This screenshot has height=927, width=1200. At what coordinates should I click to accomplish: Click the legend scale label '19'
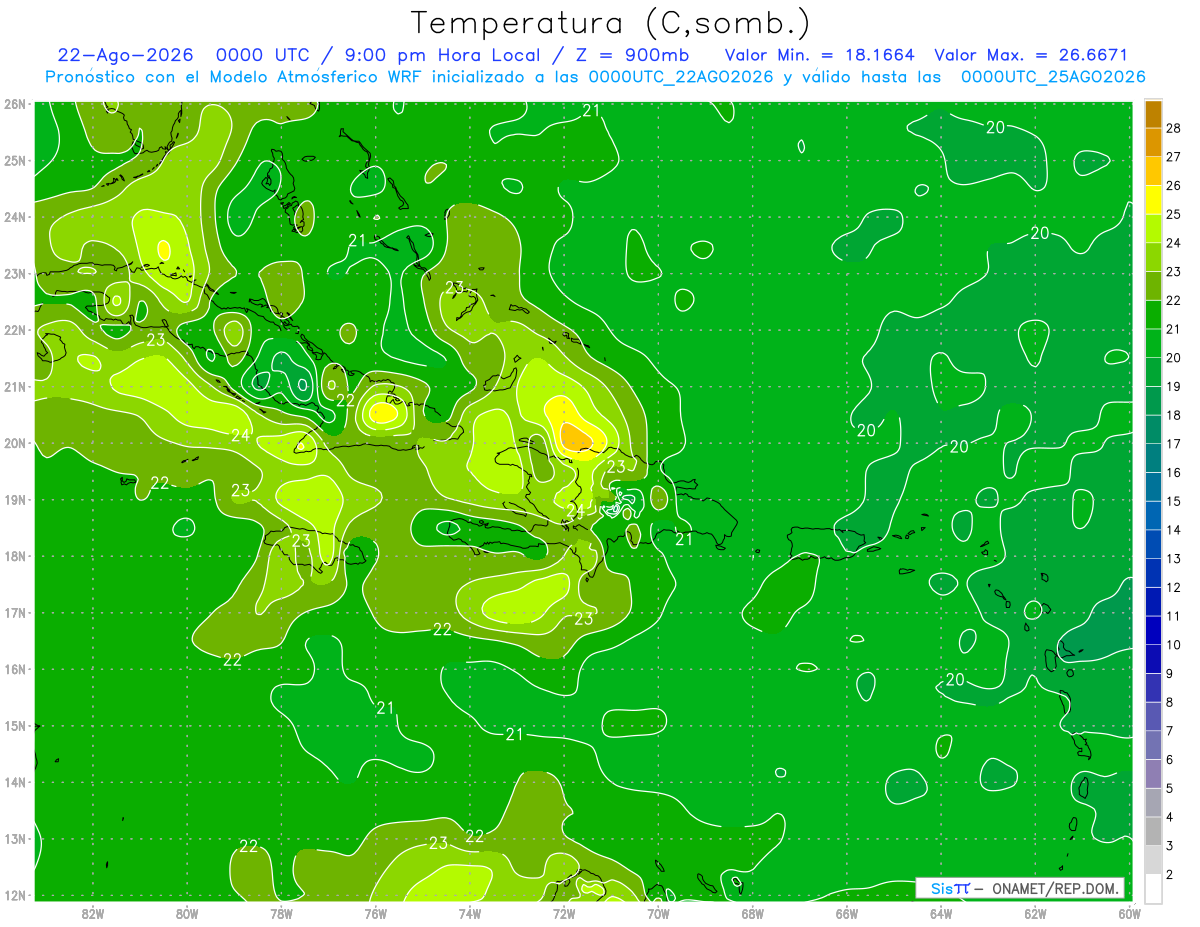(1174, 386)
